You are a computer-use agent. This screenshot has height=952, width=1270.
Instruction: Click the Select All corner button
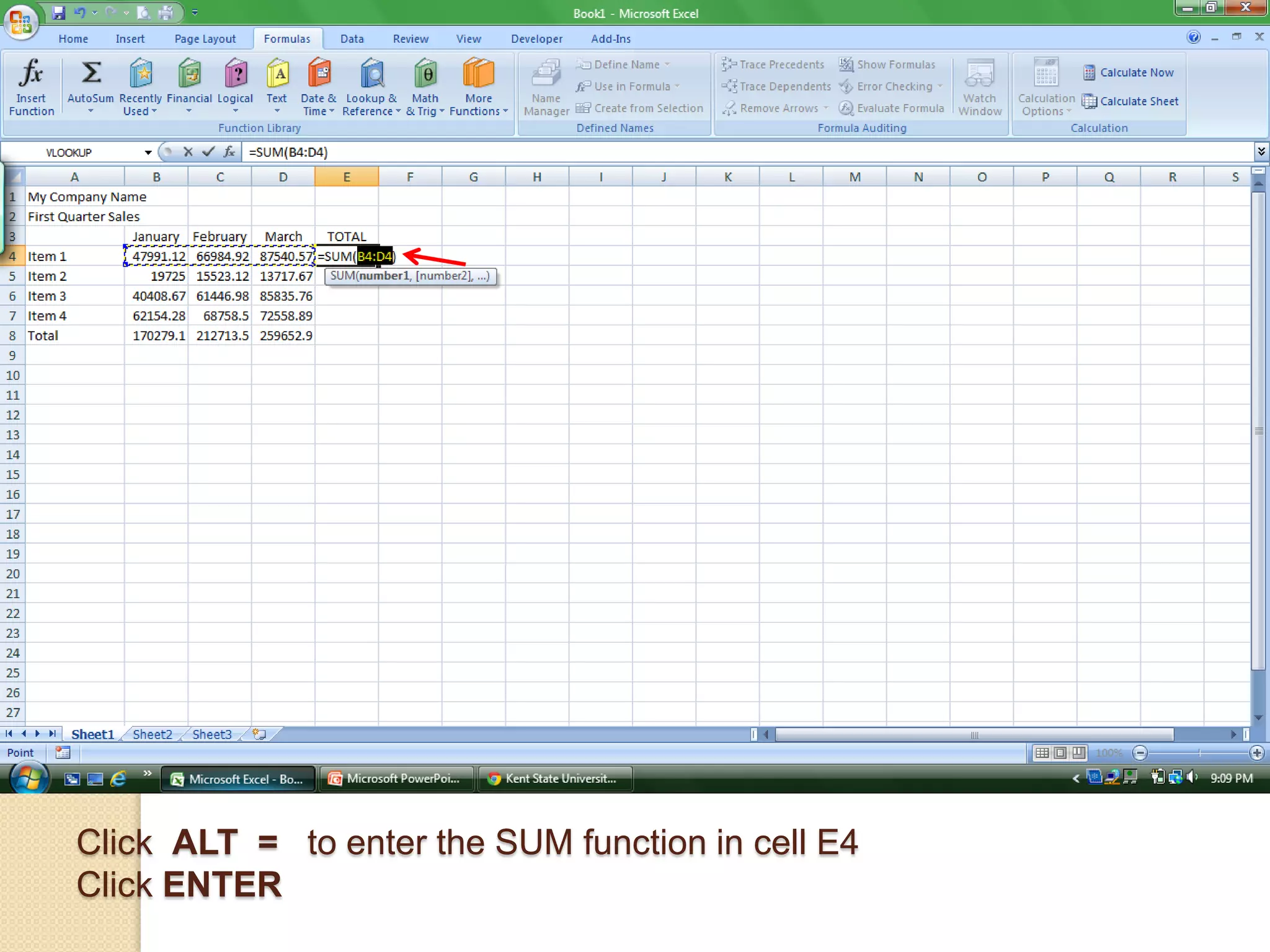click(15, 177)
